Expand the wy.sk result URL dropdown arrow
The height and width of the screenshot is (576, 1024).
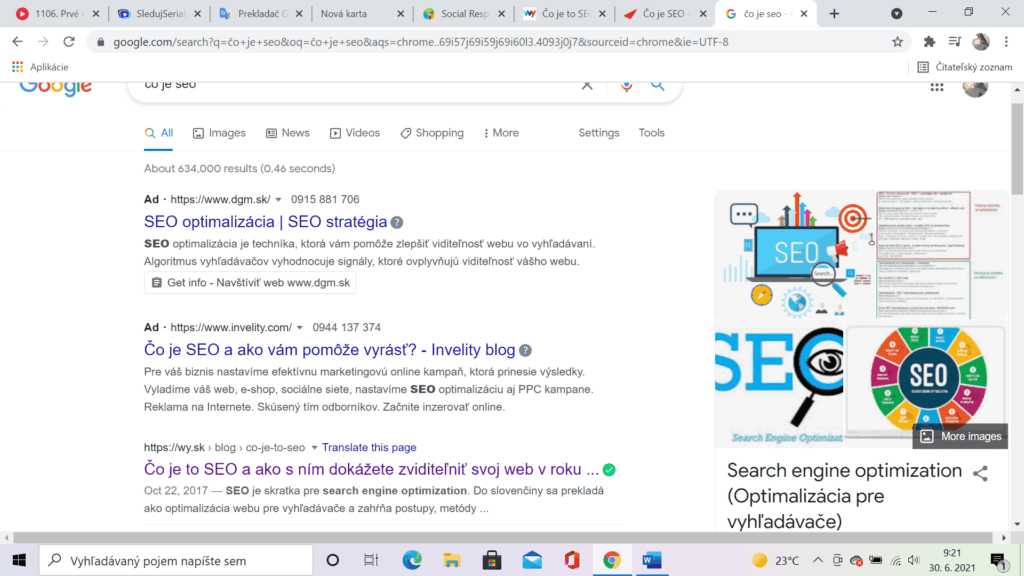[x=314, y=448]
